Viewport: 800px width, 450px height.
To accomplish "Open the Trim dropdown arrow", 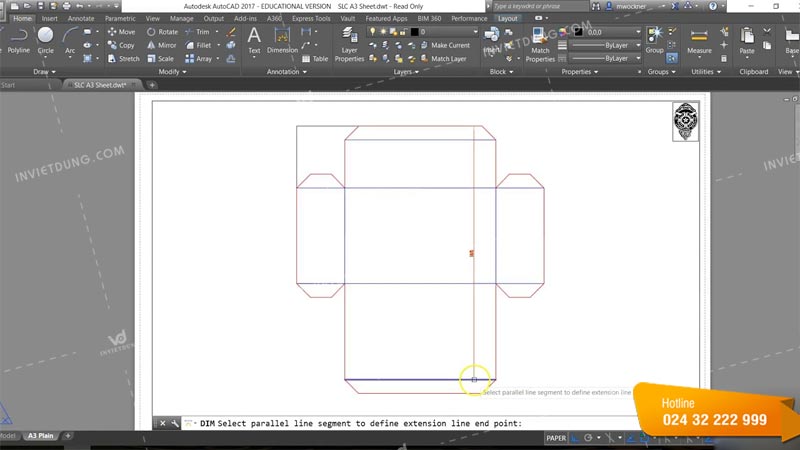I will point(217,32).
